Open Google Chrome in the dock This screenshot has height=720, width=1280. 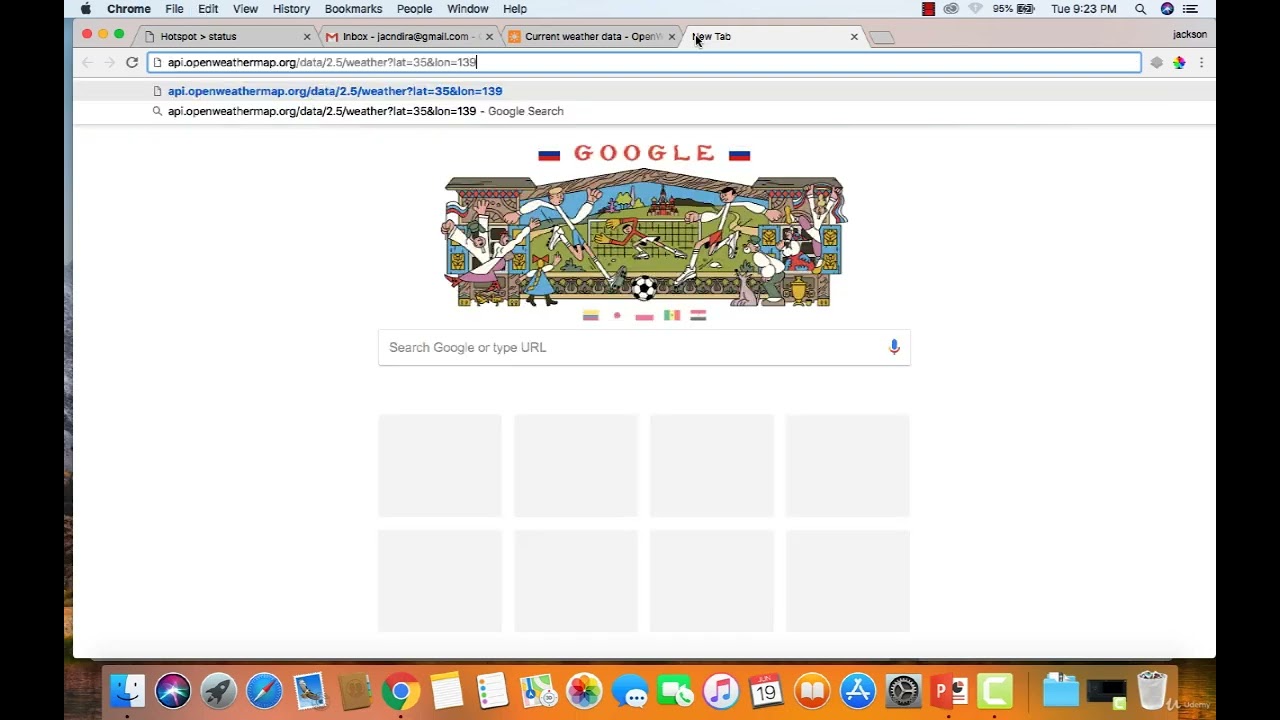click(x=400, y=691)
